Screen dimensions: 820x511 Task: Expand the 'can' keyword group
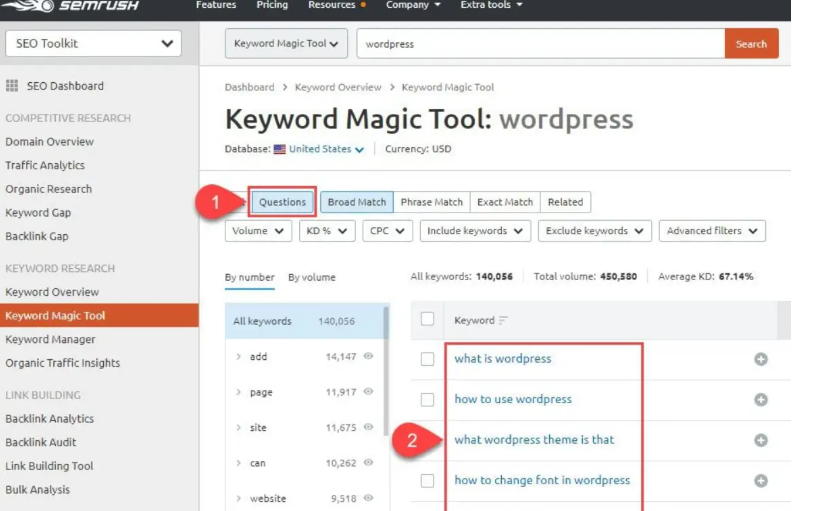pos(238,463)
